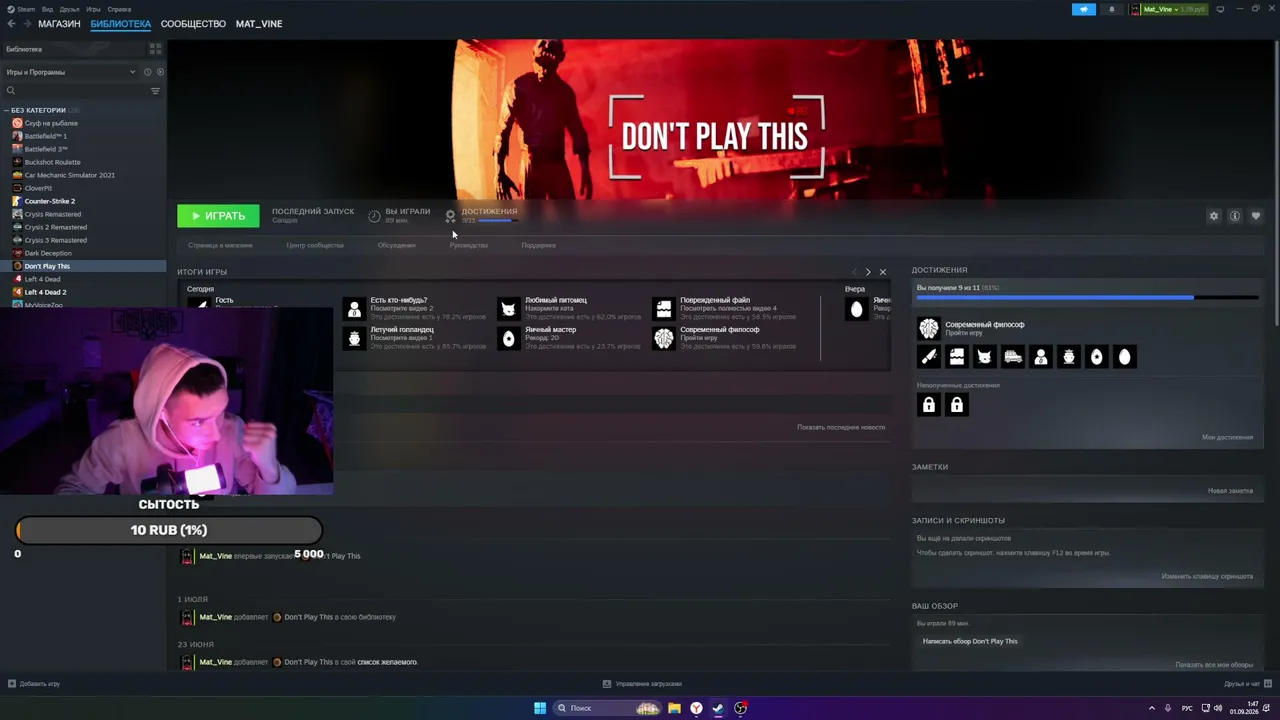Select the first locked achievement icon
This screenshot has width=1280, height=720.
click(929, 404)
